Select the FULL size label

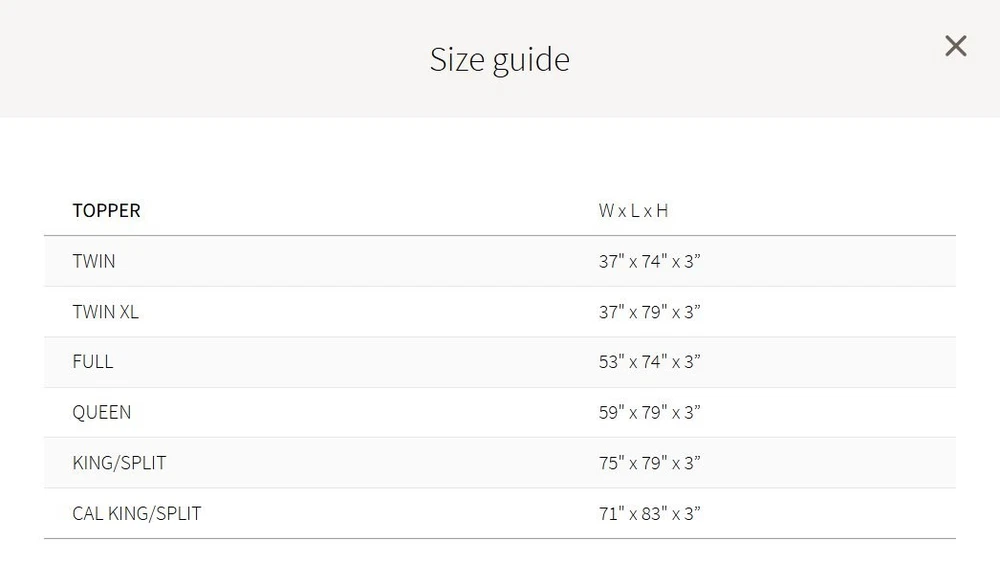(x=93, y=362)
